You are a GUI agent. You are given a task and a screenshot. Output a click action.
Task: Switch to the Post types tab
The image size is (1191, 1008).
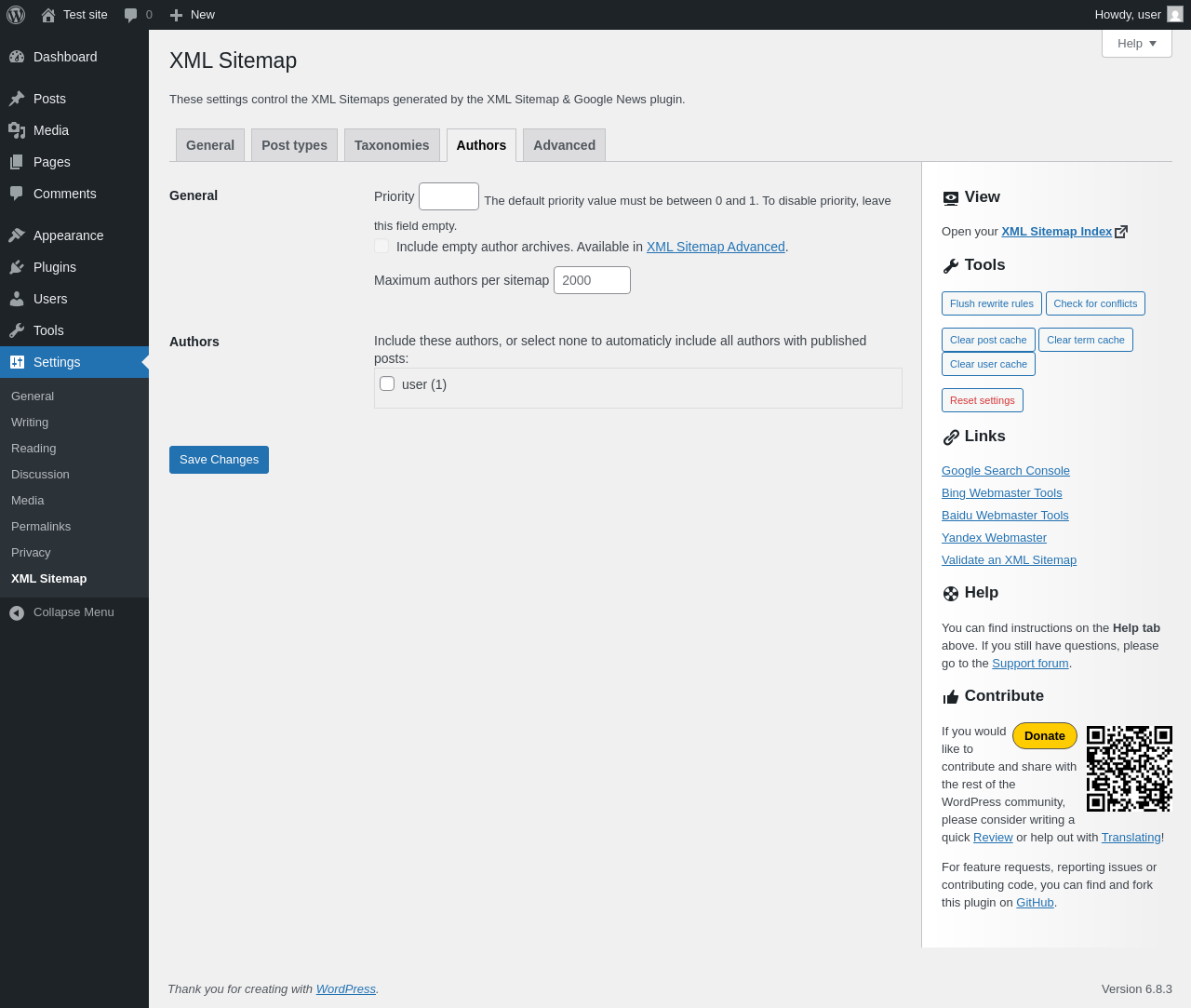294,145
